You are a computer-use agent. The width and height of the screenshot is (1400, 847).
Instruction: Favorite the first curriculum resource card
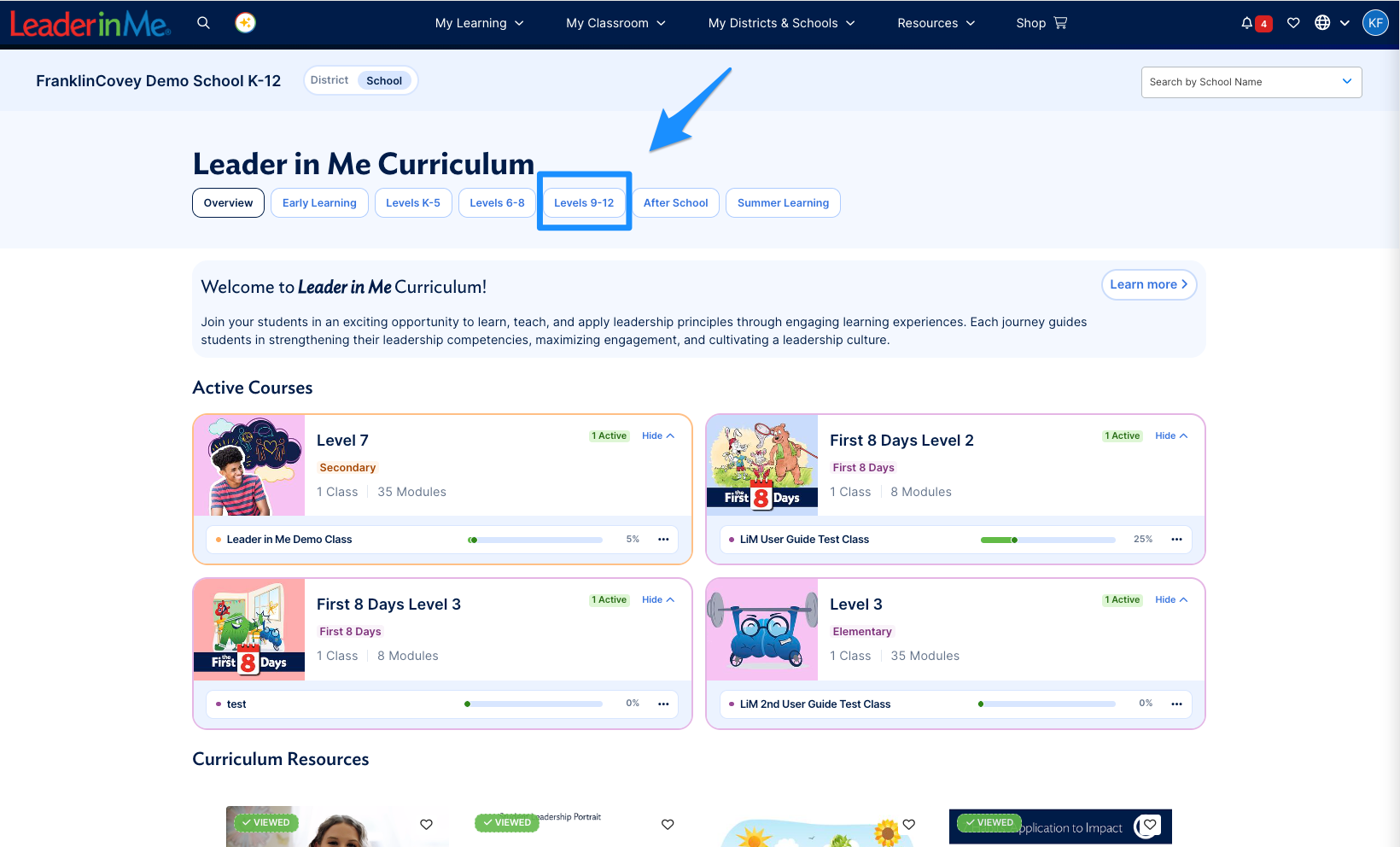[x=426, y=824]
